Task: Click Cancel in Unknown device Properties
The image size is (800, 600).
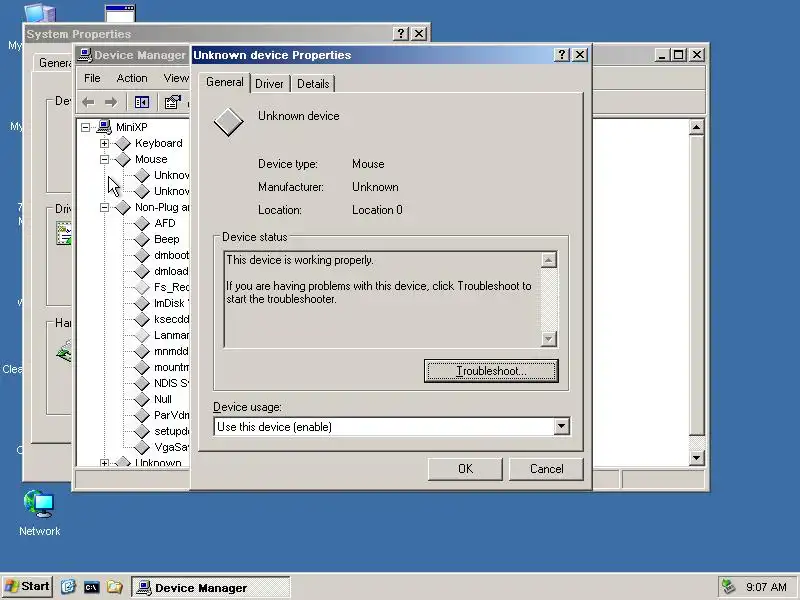Action: (x=546, y=469)
